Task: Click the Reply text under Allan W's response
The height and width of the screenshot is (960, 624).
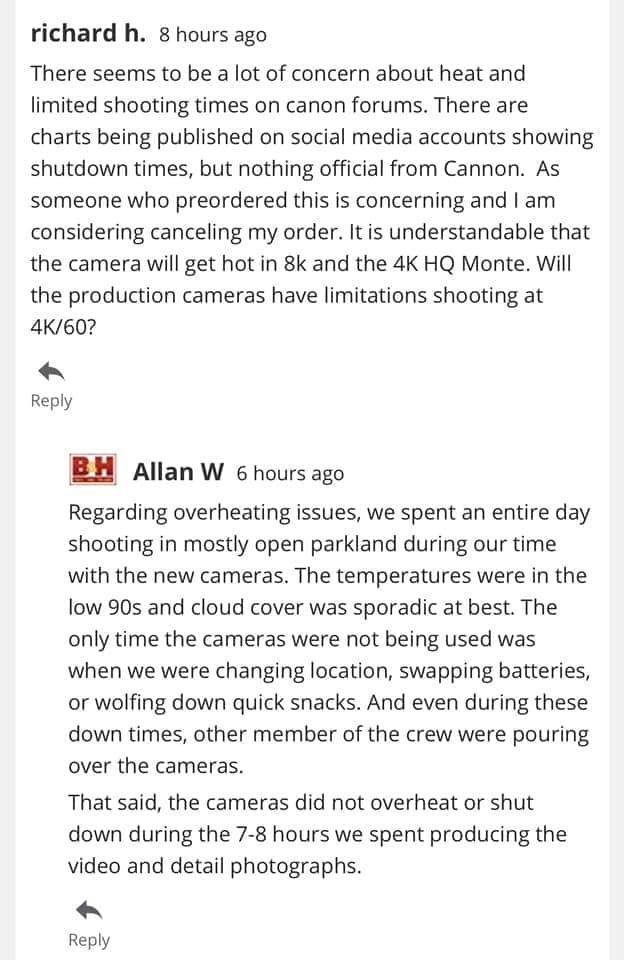Action: (x=89, y=940)
